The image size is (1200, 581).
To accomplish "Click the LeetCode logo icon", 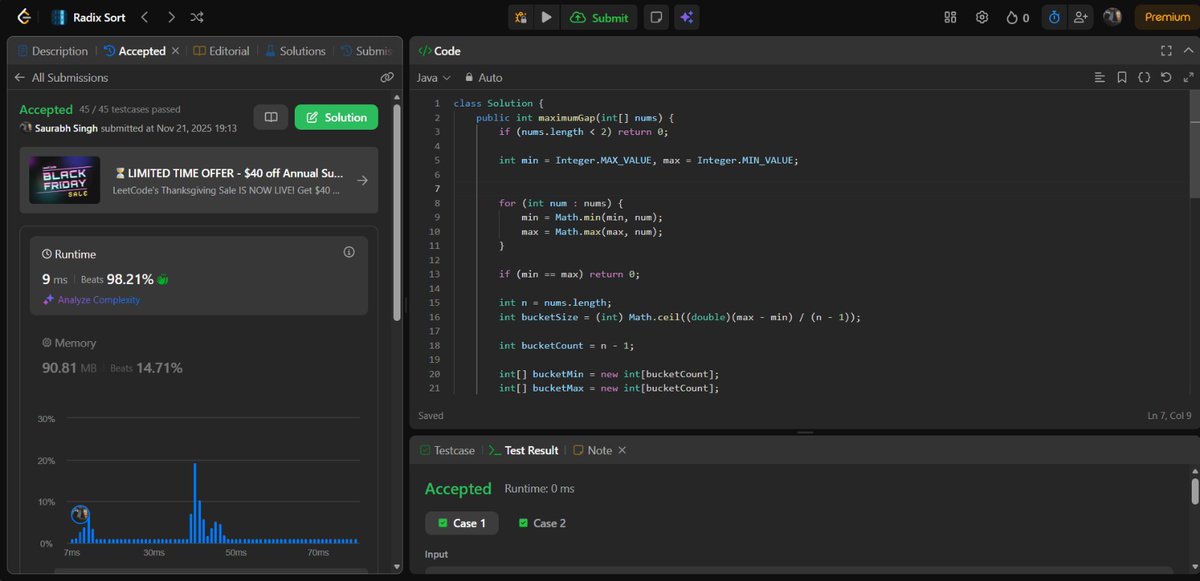I will point(22,17).
